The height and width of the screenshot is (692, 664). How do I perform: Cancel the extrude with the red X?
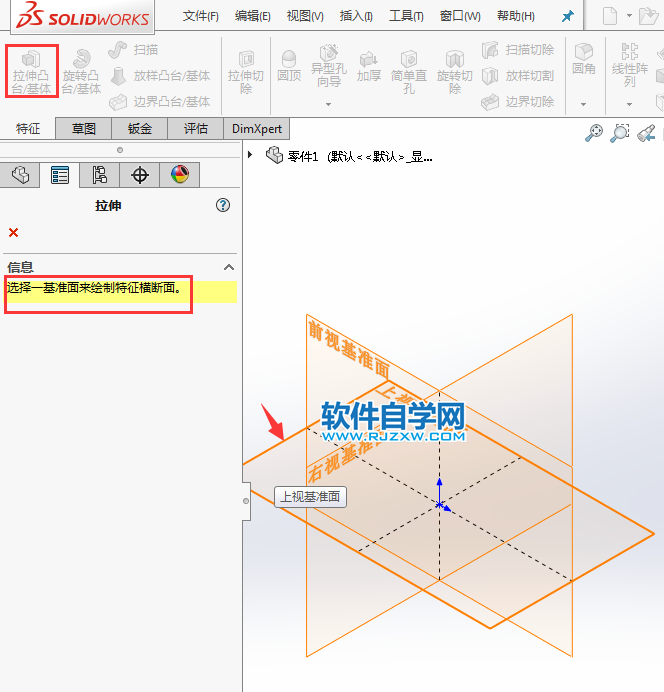coord(14,233)
